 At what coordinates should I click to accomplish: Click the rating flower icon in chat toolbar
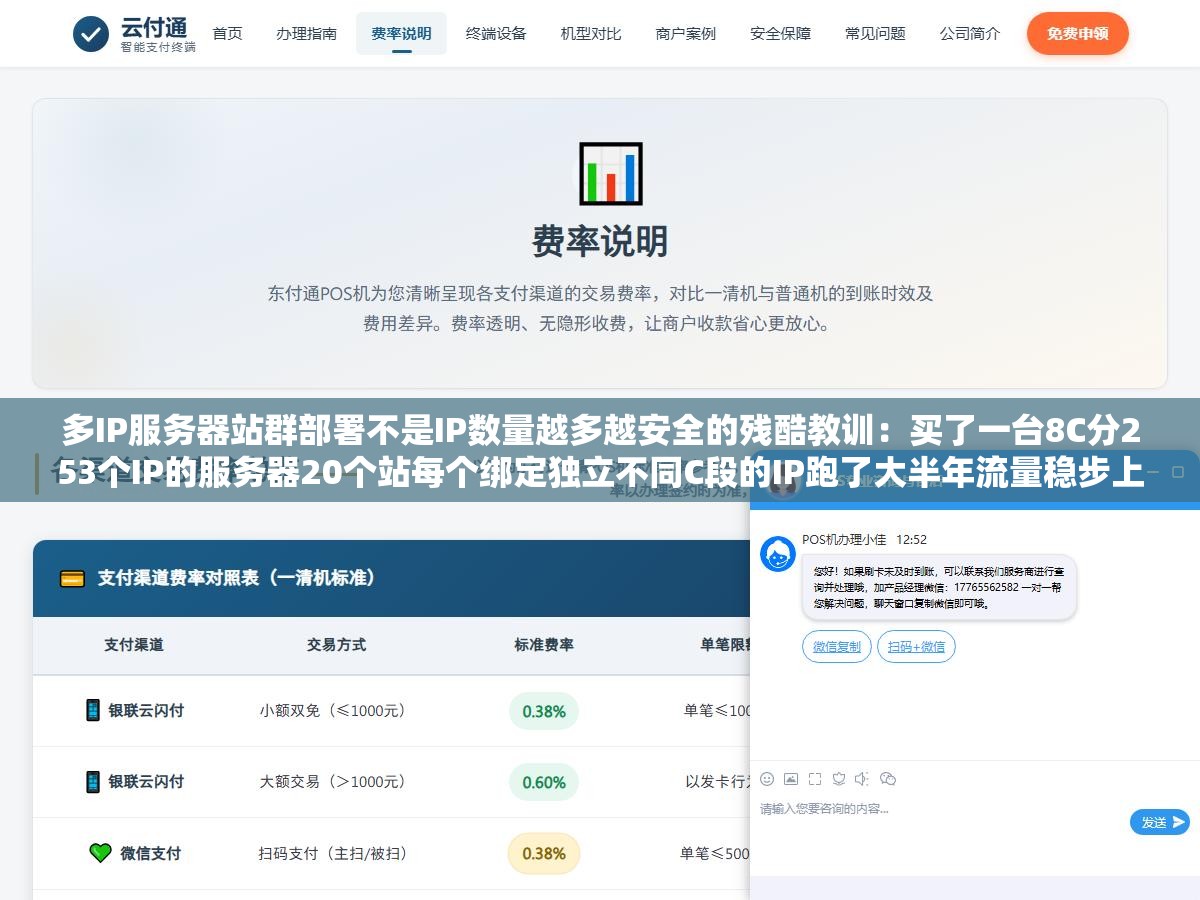839,778
